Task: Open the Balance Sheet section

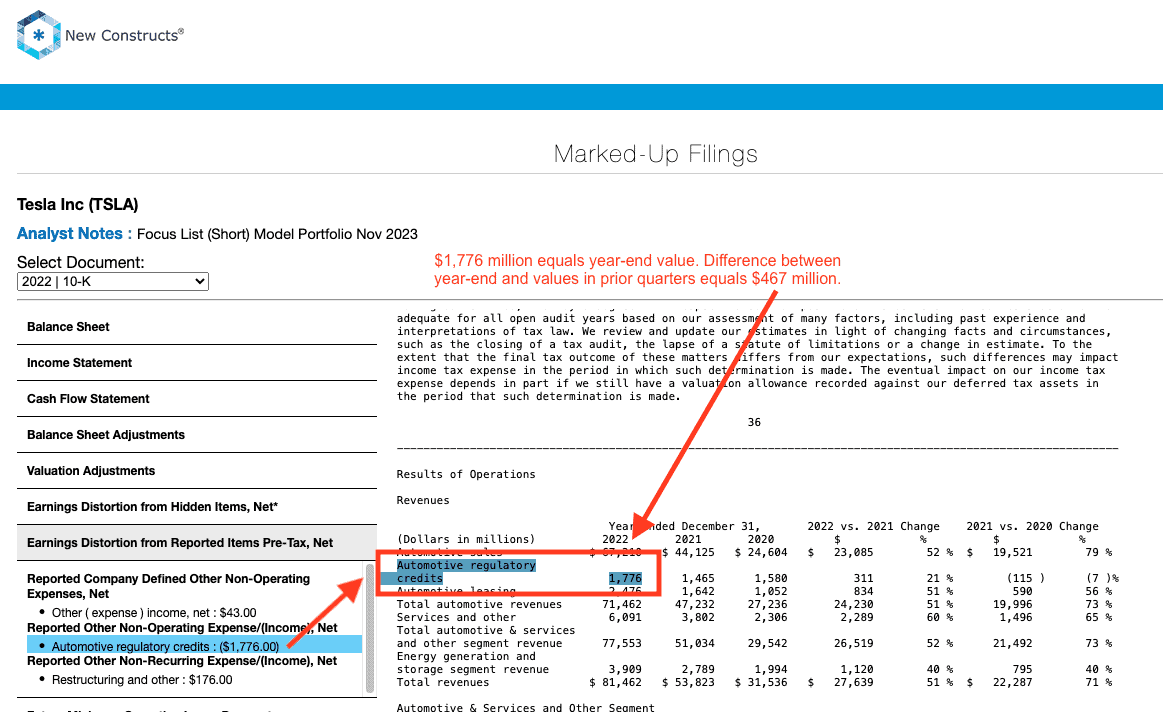Action: (197, 327)
